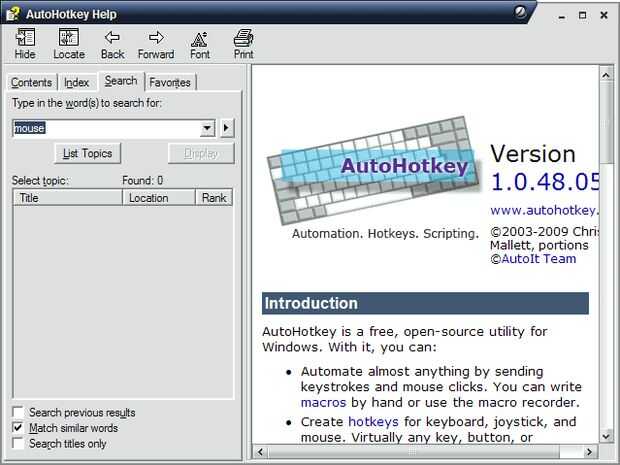The image size is (620, 465).
Task: Click the horizontal scrollbar thumb
Action: [413, 452]
